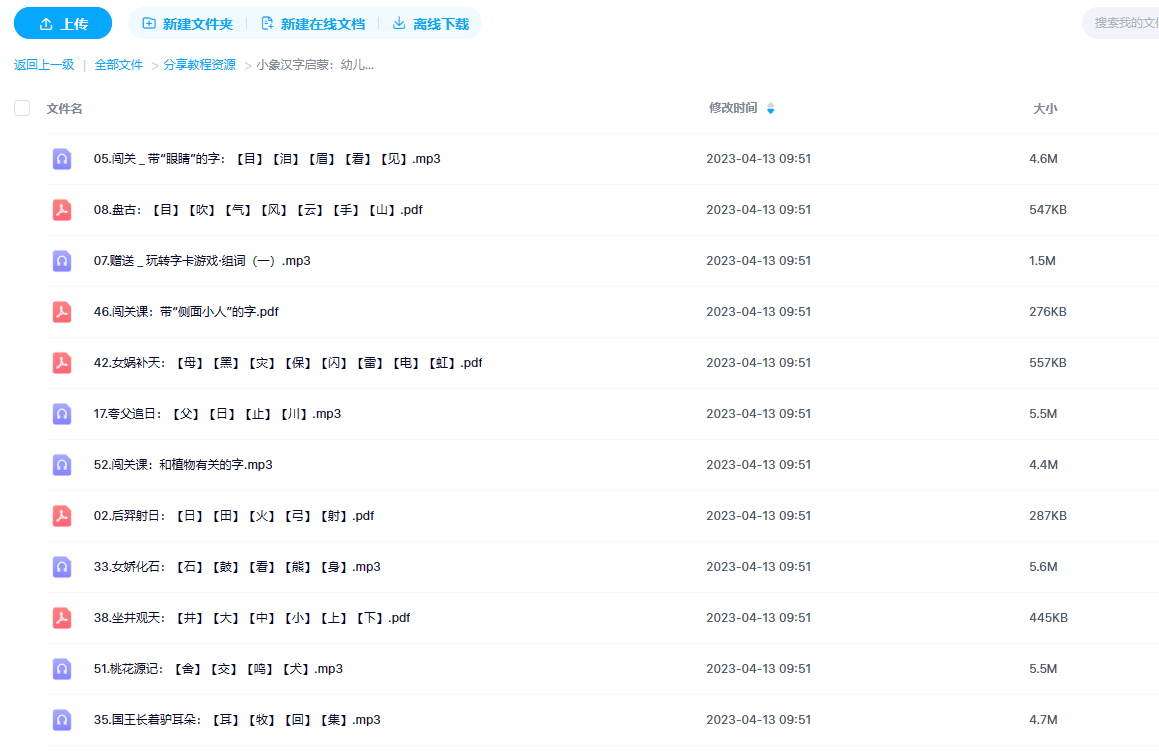Viewport: 1159px width, 751px height.
Task: Toggle 修改时间 sort arrow
Action: [770, 109]
